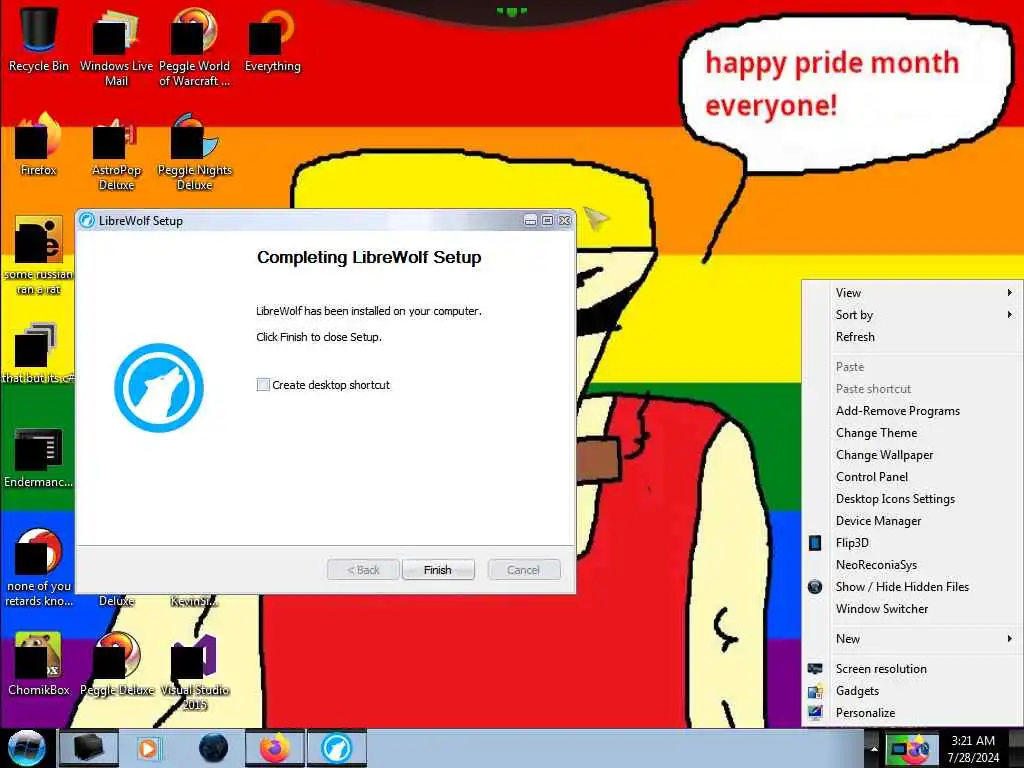Open the ChomikBox desktop icon

[x=39, y=663]
